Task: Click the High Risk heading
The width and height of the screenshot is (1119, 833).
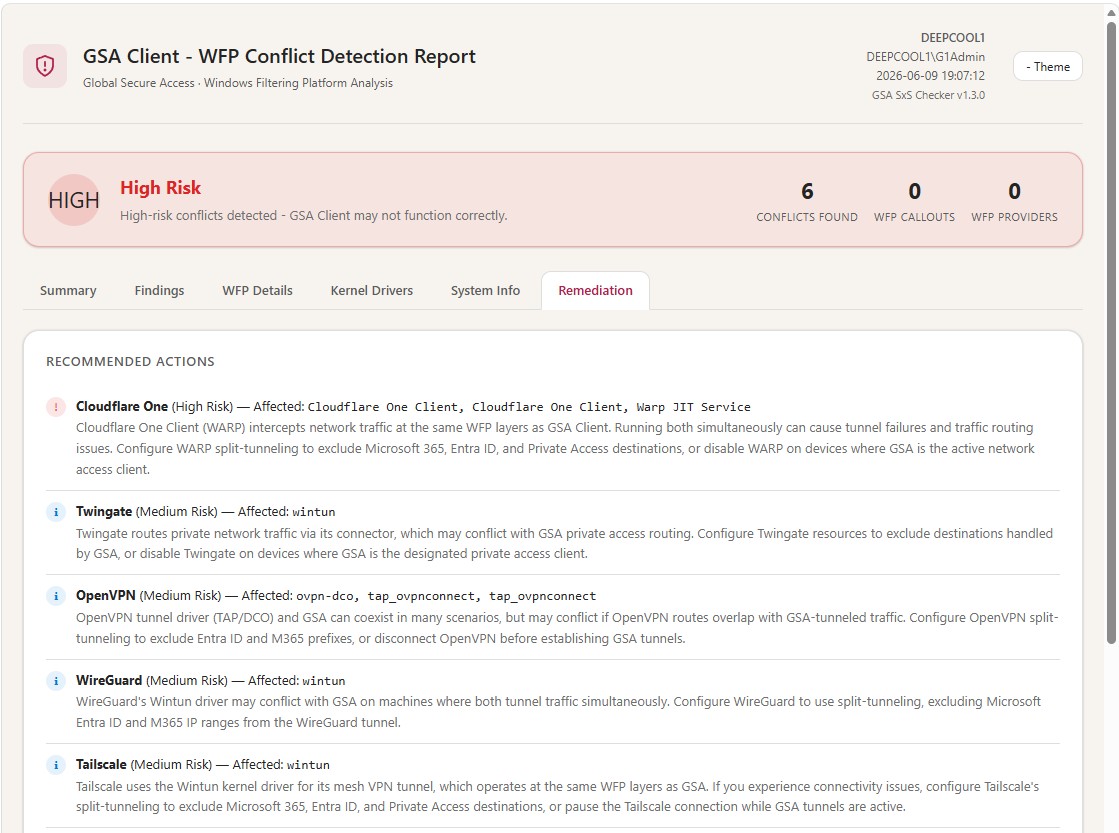Action: tap(161, 188)
